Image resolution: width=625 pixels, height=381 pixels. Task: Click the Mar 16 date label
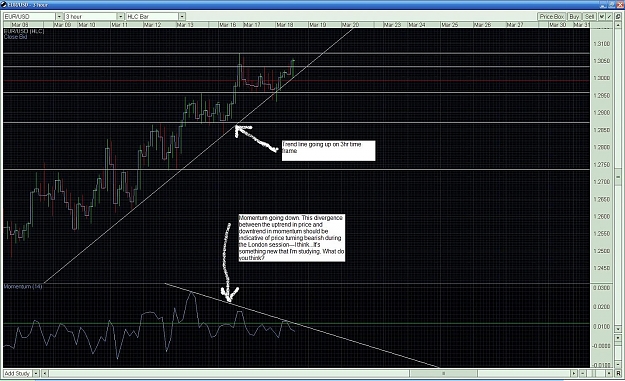[x=228, y=25]
